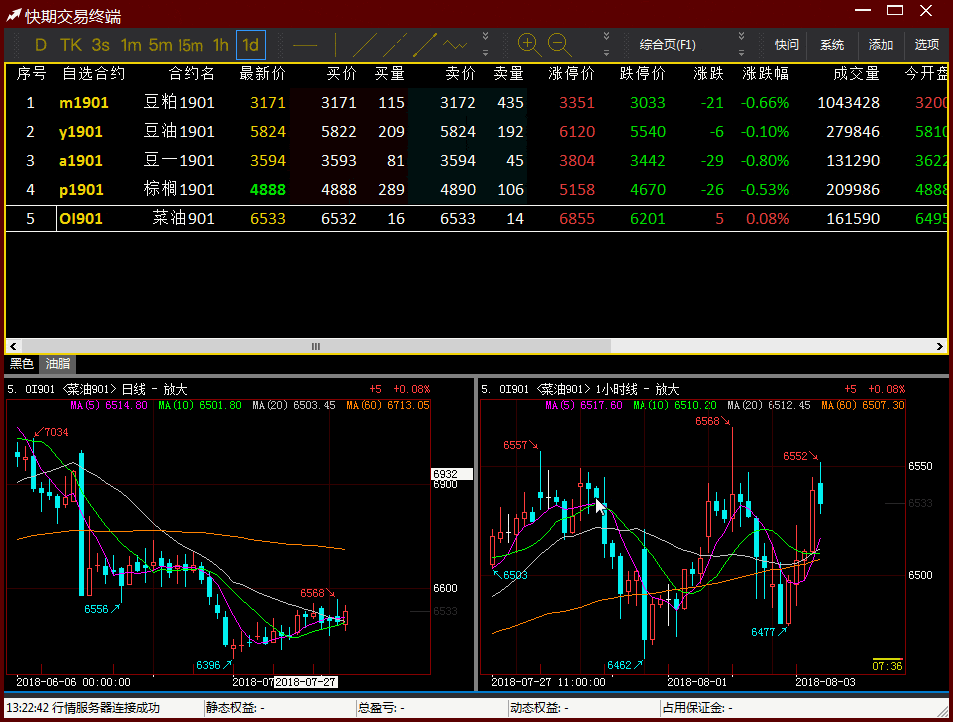Image resolution: width=953 pixels, height=722 pixels.
Task: Select contract OI901 row
Action: pyautogui.click(x=476, y=218)
